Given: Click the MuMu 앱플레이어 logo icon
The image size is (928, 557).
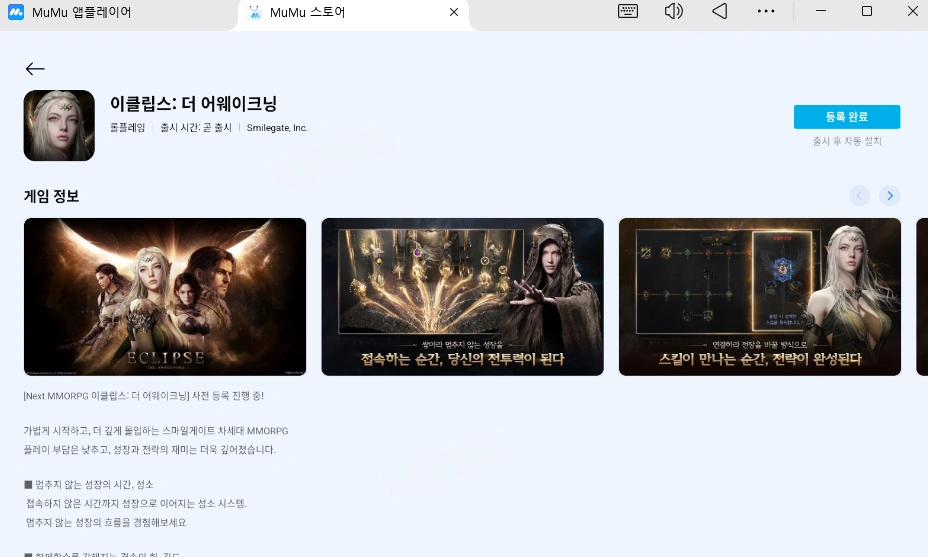Looking at the screenshot, I should coord(16,12).
